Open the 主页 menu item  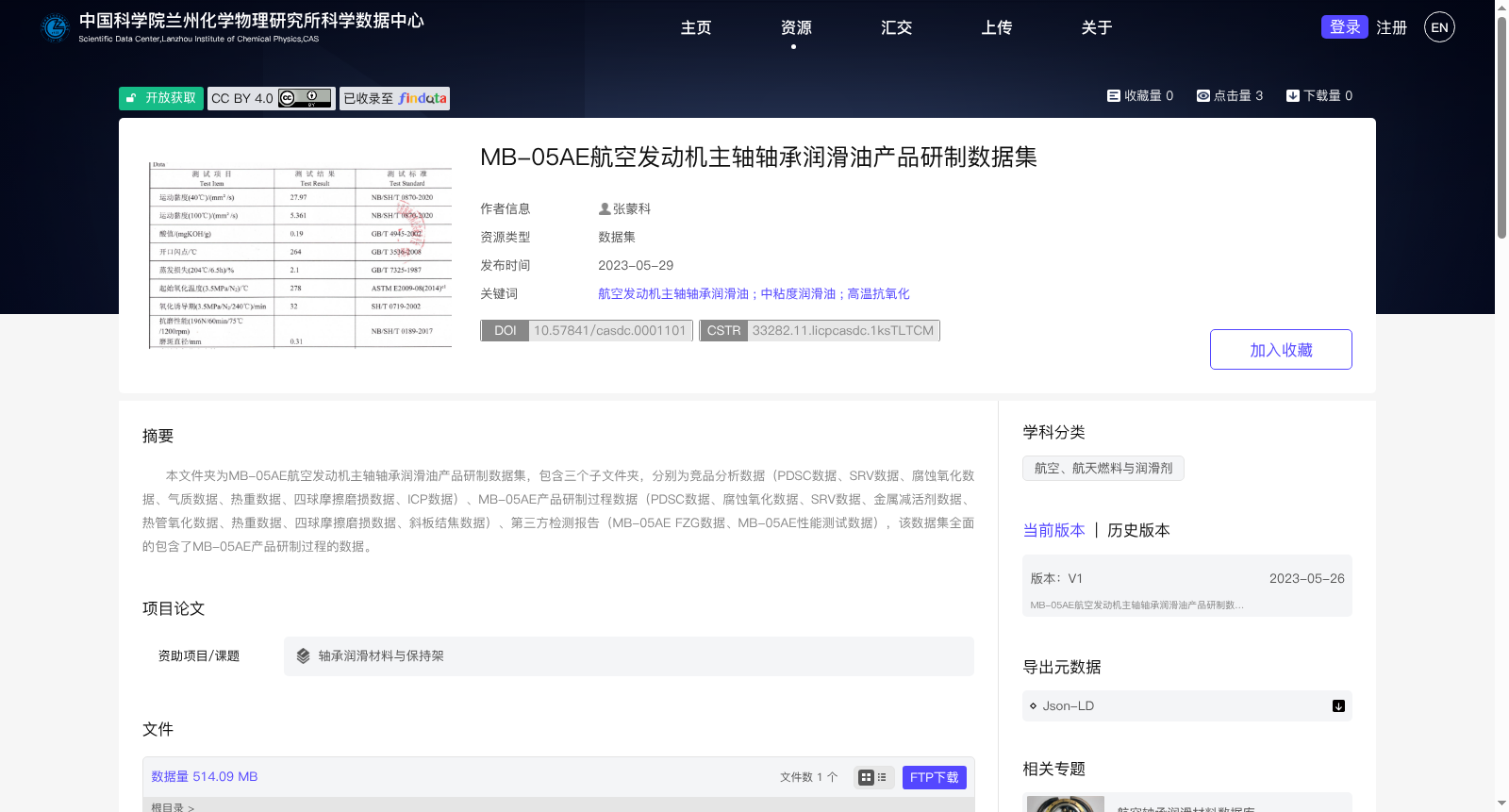[696, 27]
